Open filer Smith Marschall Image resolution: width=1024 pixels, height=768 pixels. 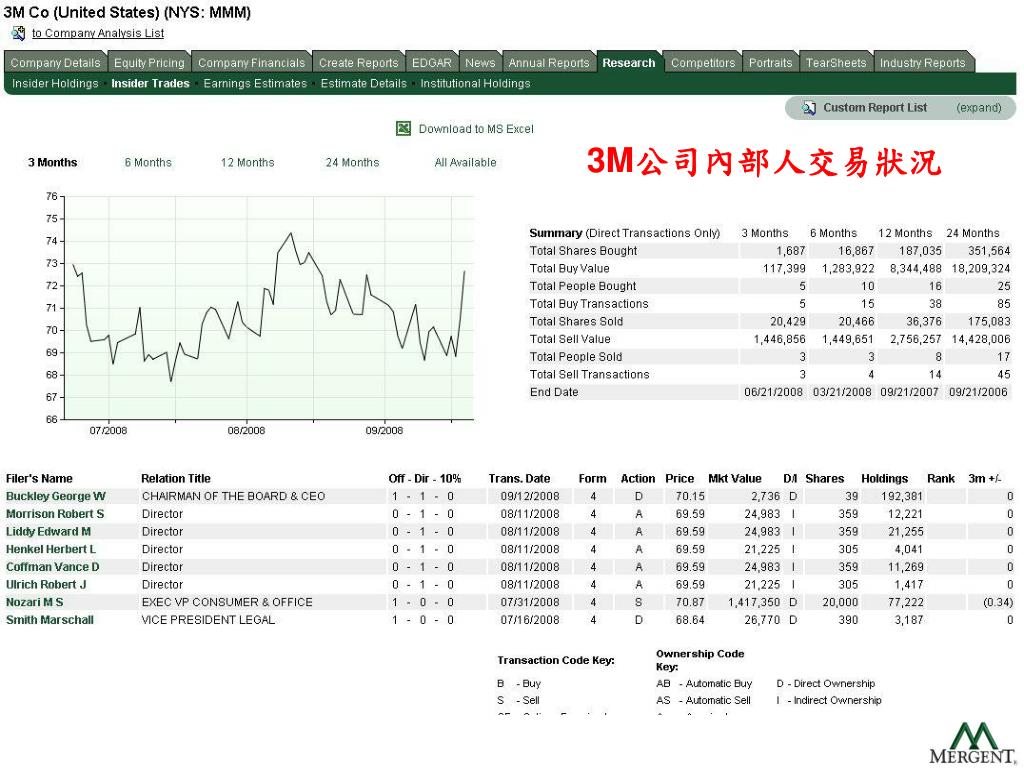(50, 620)
